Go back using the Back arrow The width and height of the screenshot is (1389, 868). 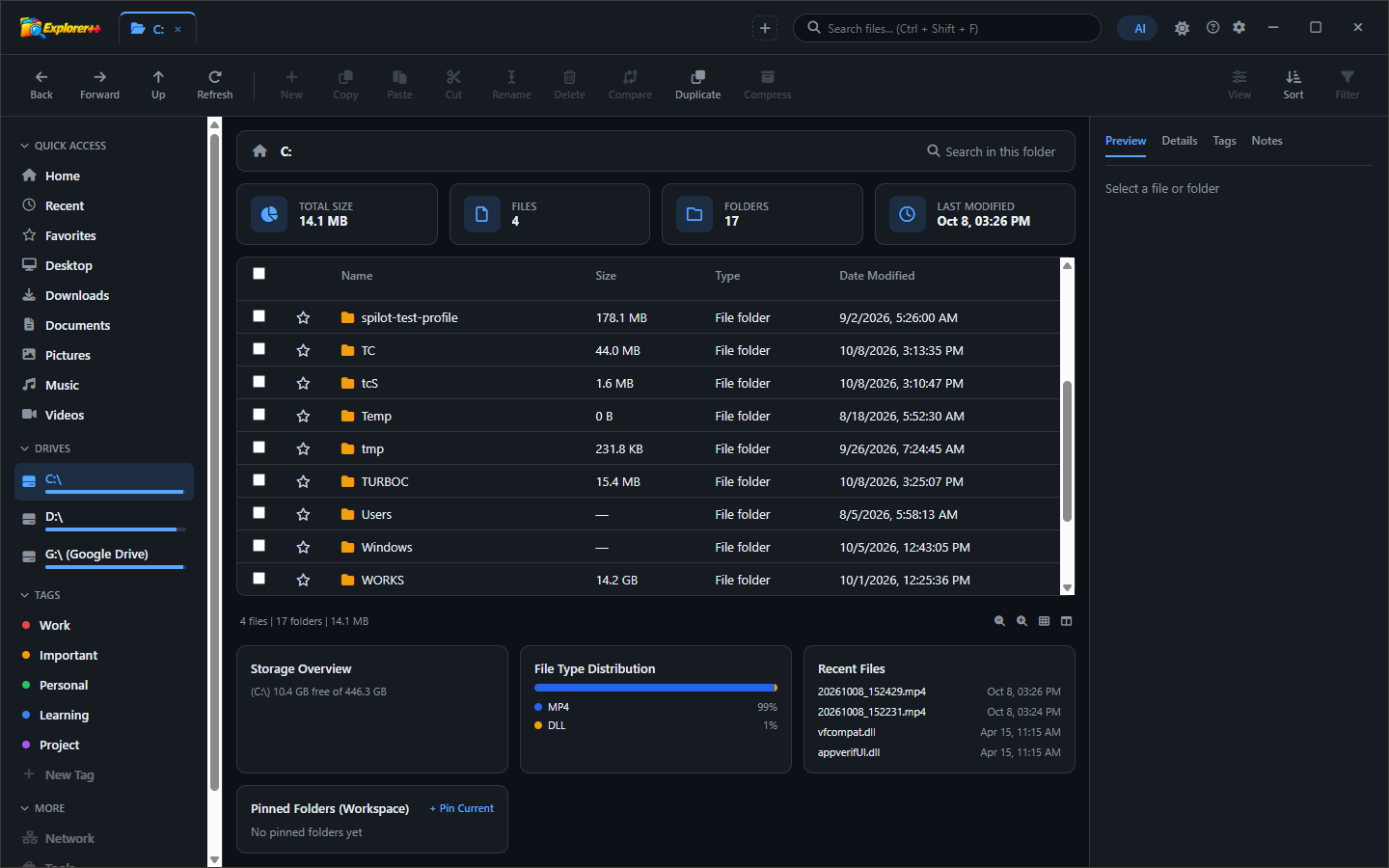41,85
